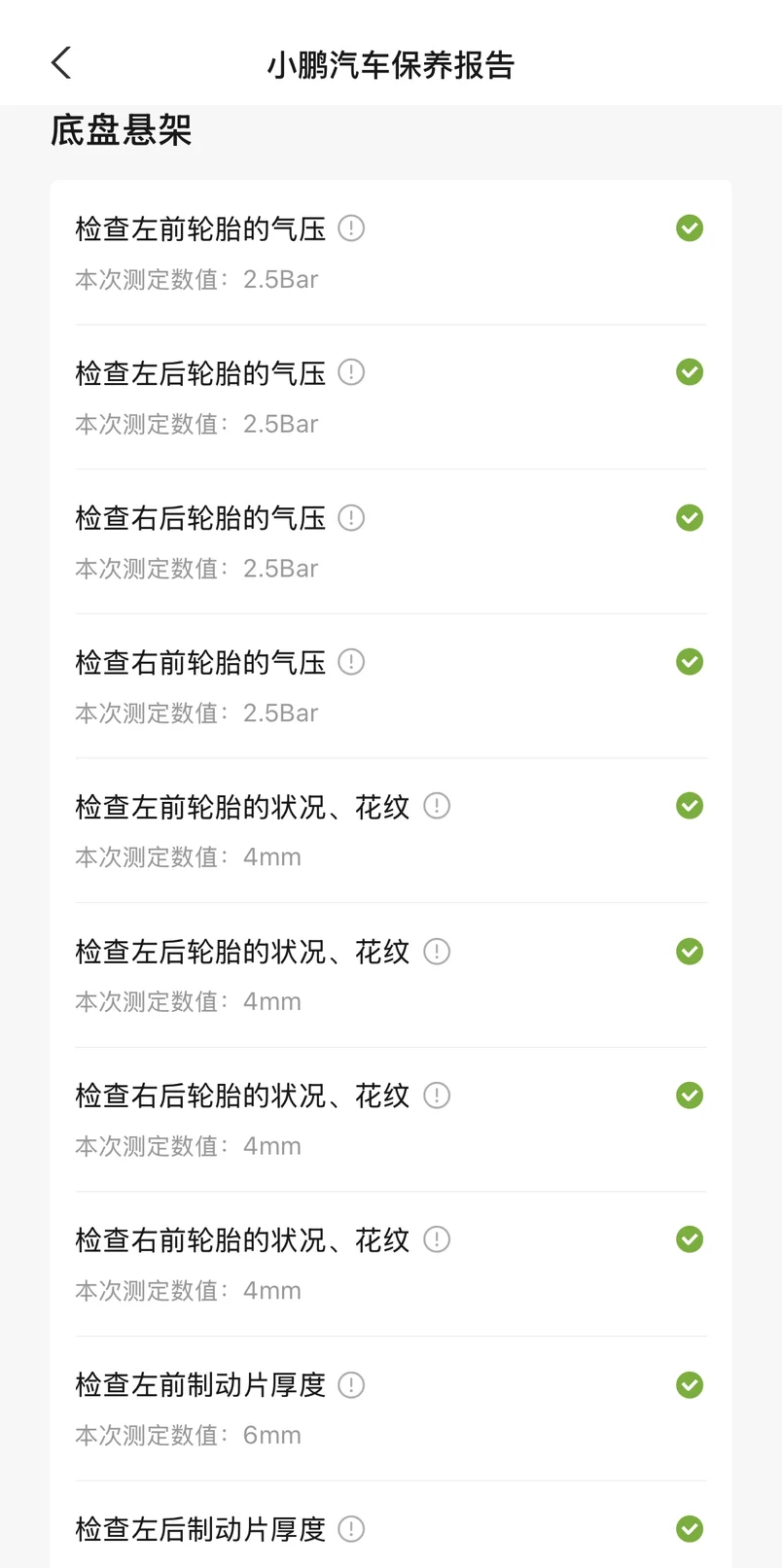Tap measured value 6mm under 检查左前制动片厚度
Viewport: 782px width, 1568px height.
[x=272, y=1435]
